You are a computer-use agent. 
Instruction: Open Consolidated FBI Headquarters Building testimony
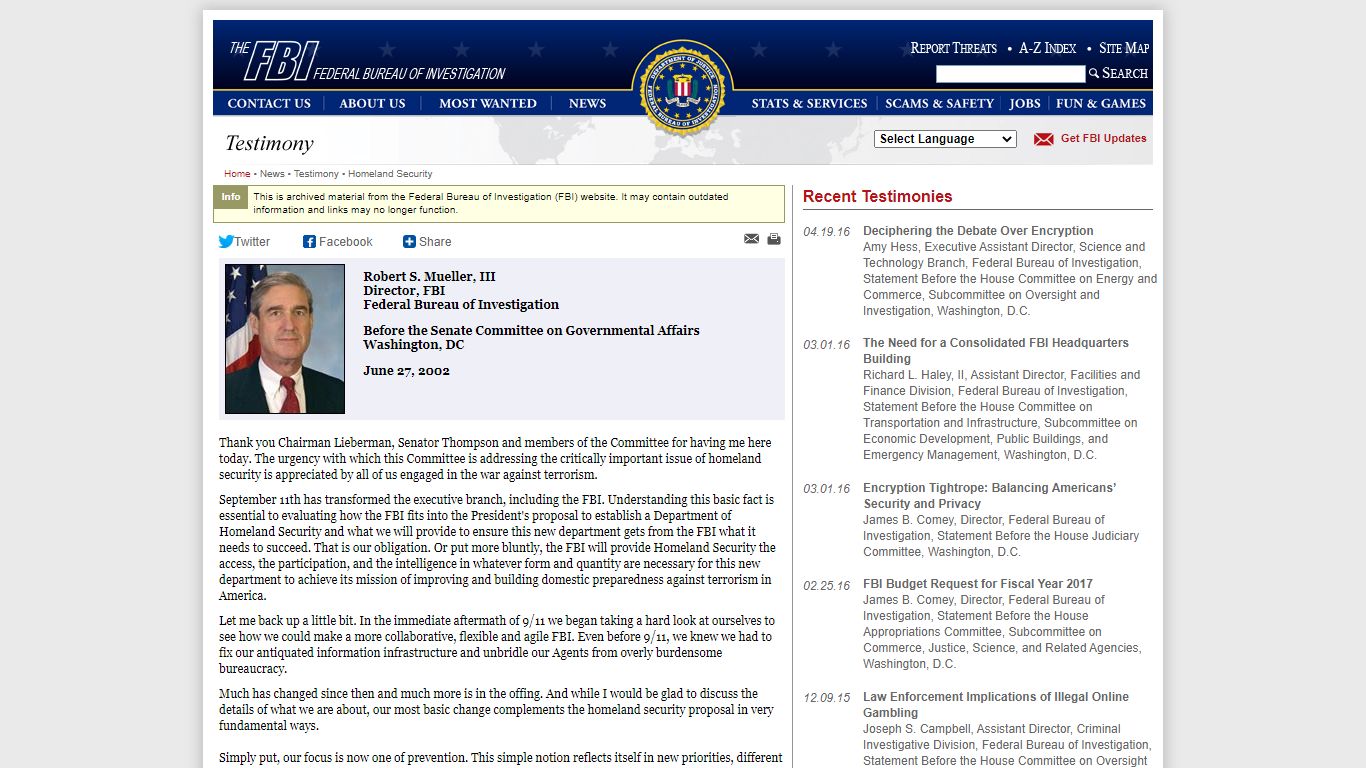click(x=996, y=351)
